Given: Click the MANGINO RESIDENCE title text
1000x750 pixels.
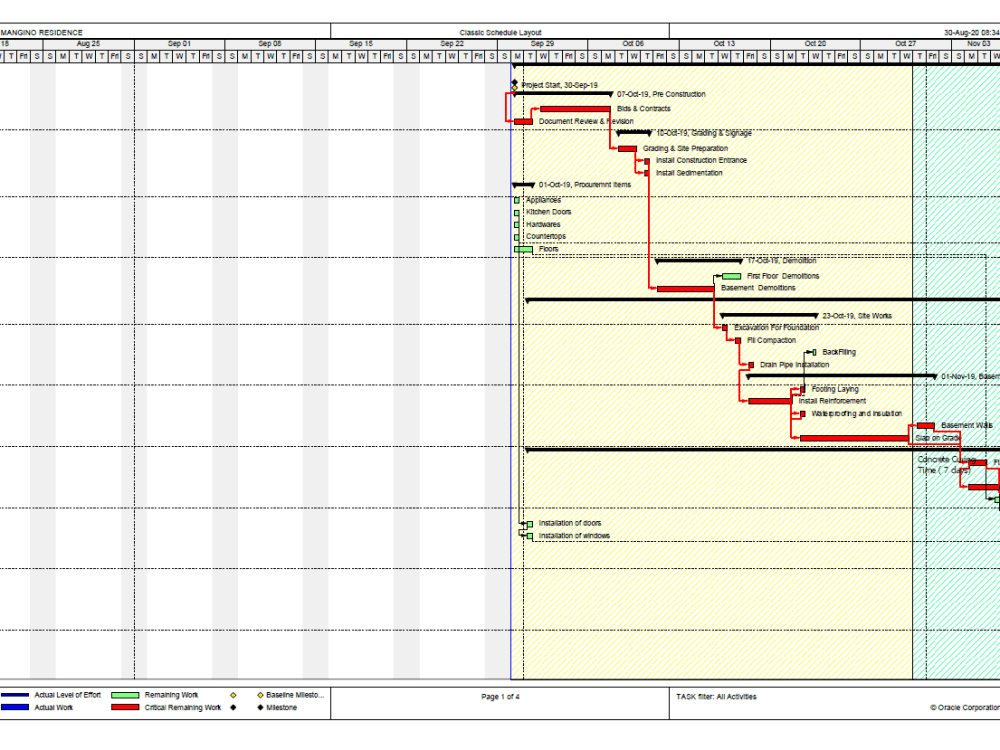Looking at the screenshot, I should tap(42, 33).
